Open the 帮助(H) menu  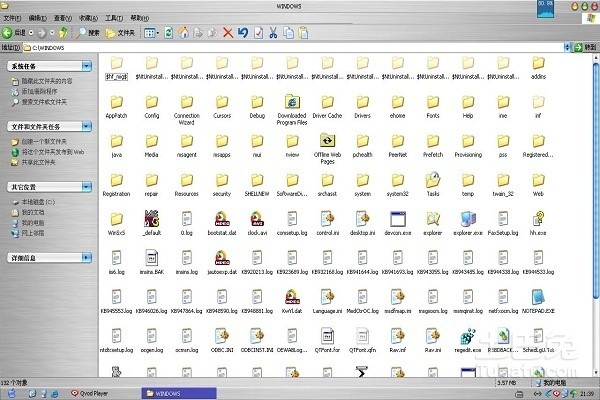pyautogui.click(x=140, y=18)
